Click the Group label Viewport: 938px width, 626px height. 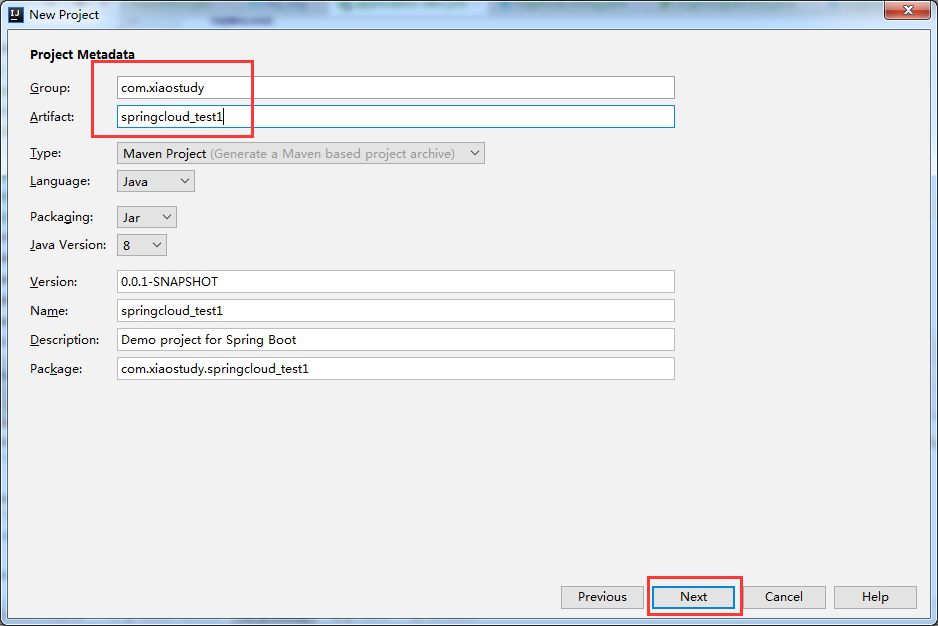click(x=50, y=87)
